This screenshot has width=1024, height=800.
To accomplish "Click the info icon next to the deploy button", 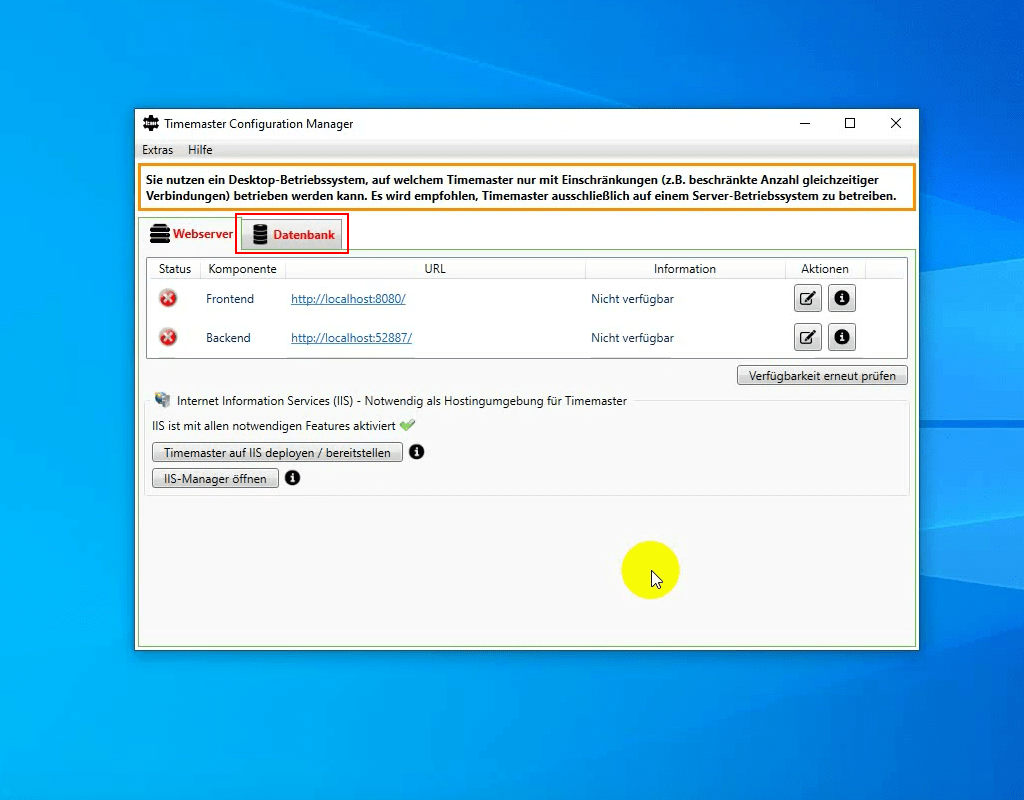I will tap(417, 452).
